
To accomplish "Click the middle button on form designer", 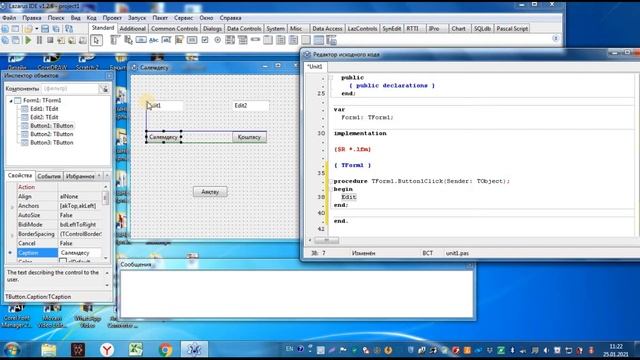I will click(x=210, y=192).
